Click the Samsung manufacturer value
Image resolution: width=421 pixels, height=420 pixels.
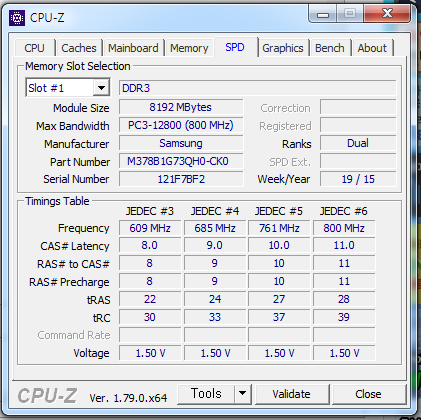pos(181,143)
